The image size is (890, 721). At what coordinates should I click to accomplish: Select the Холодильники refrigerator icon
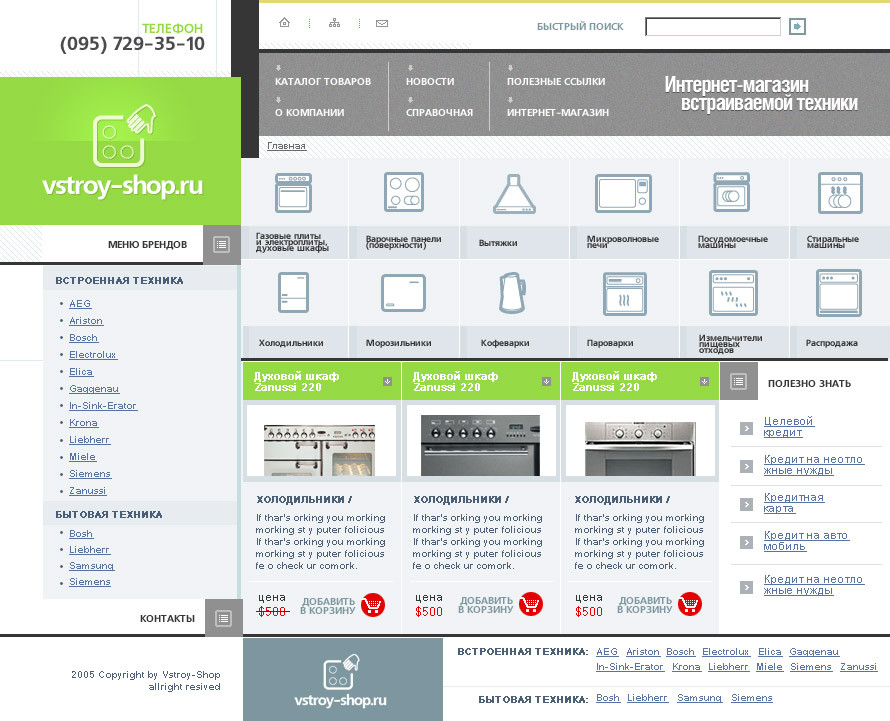pyautogui.click(x=293, y=292)
